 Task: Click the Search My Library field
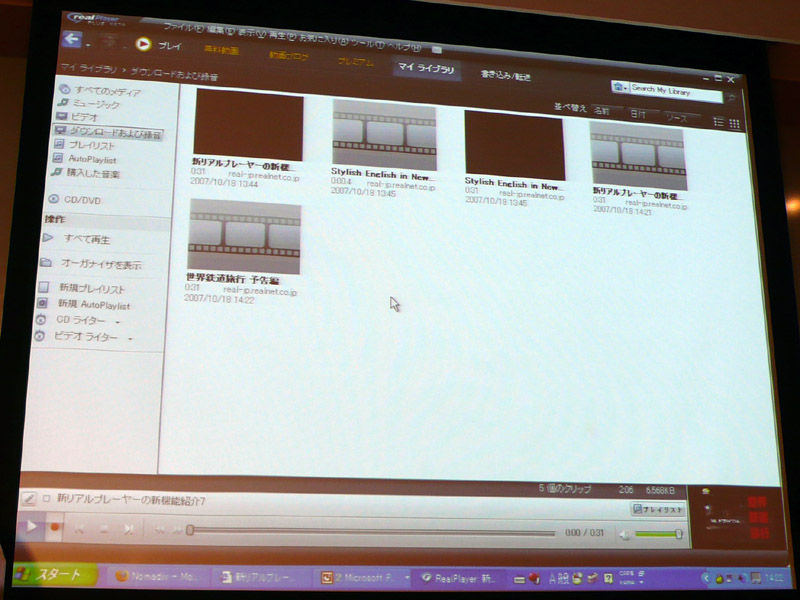click(676, 91)
